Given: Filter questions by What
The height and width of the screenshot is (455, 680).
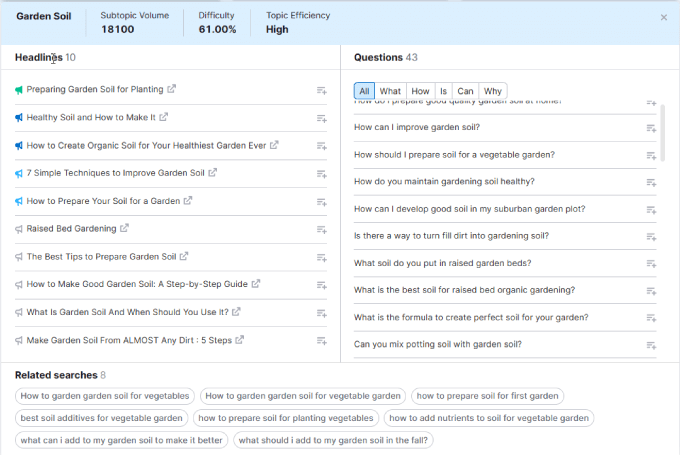Looking at the screenshot, I should tap(390, 91).
